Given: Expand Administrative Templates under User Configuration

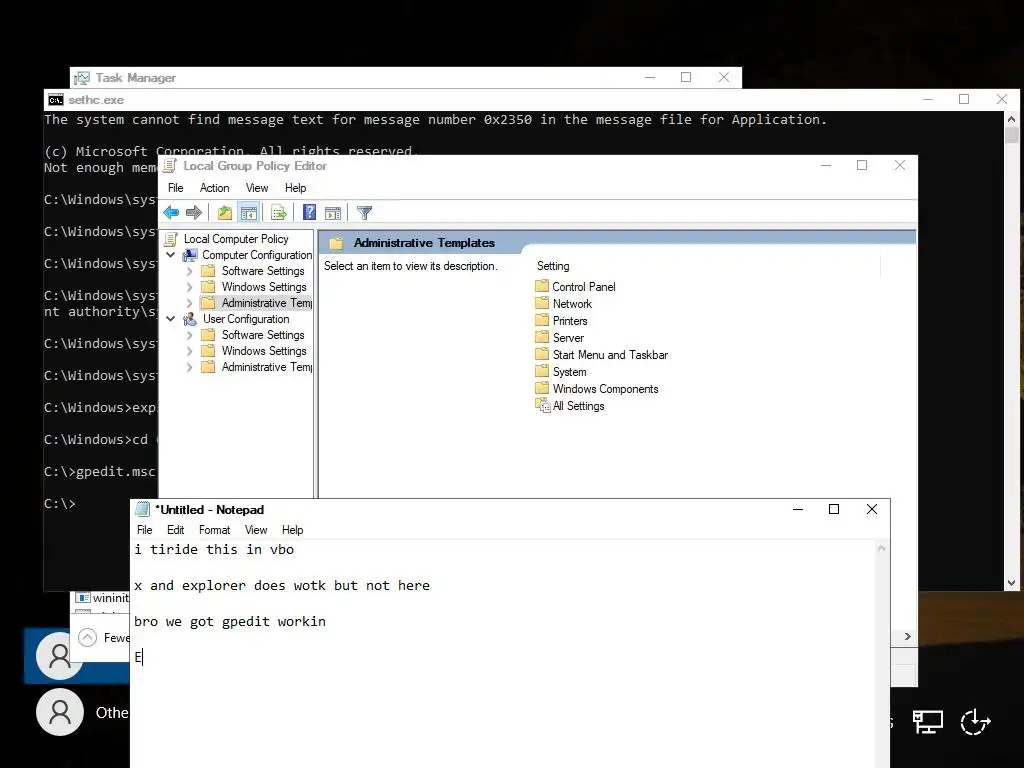Looking at the screenshot, I should coord(189,367).
